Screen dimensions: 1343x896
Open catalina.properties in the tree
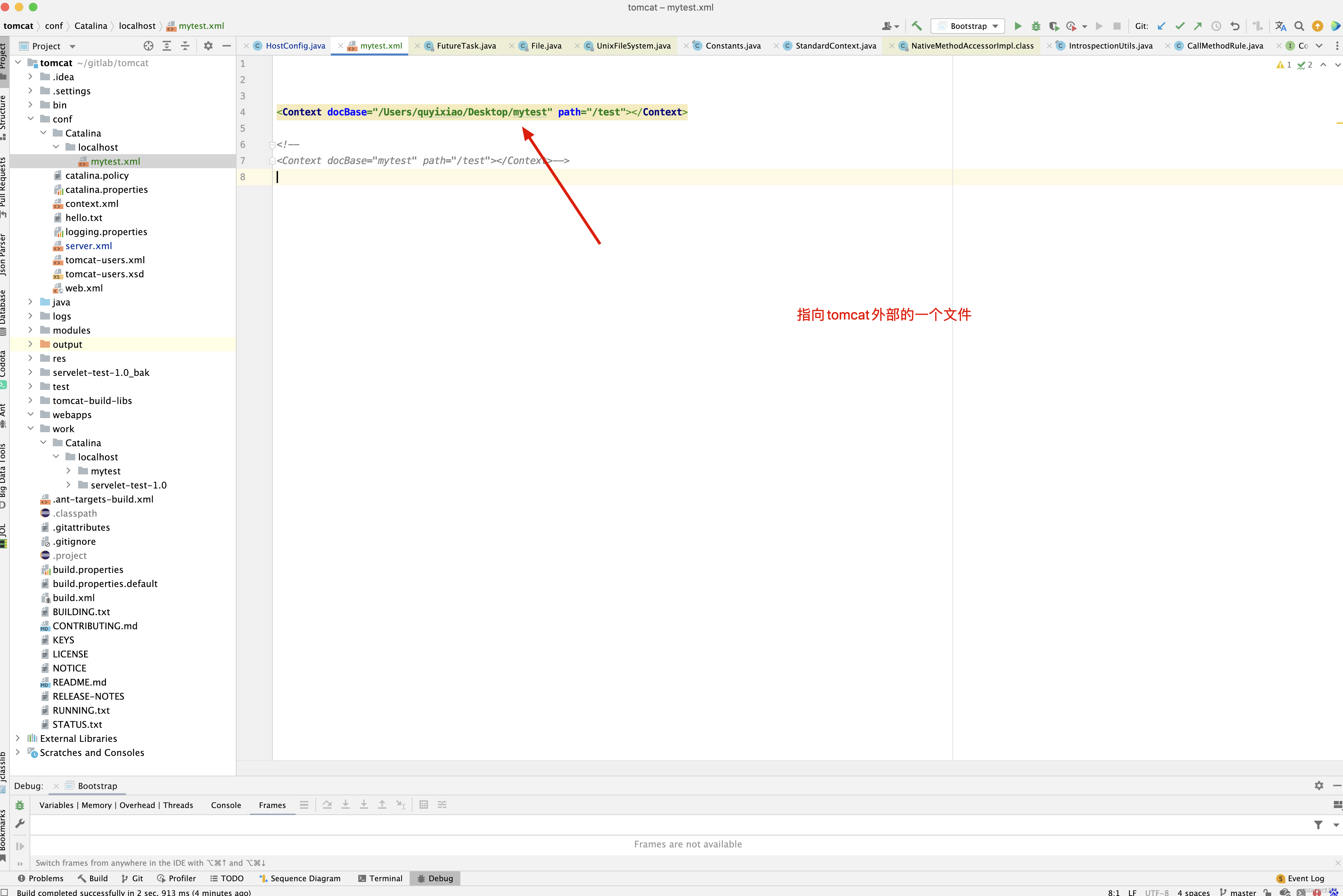[106, 190]
